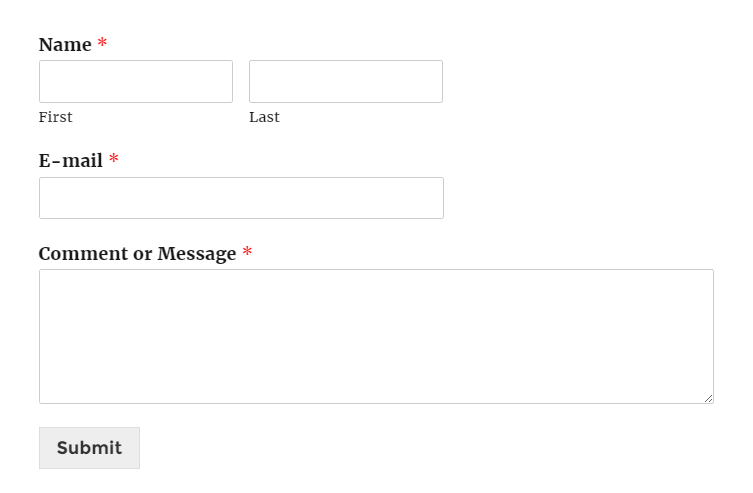Click the red asterisk beside E-mail
The width and height of the screenshot is (753, 493).
click(114, 158)
